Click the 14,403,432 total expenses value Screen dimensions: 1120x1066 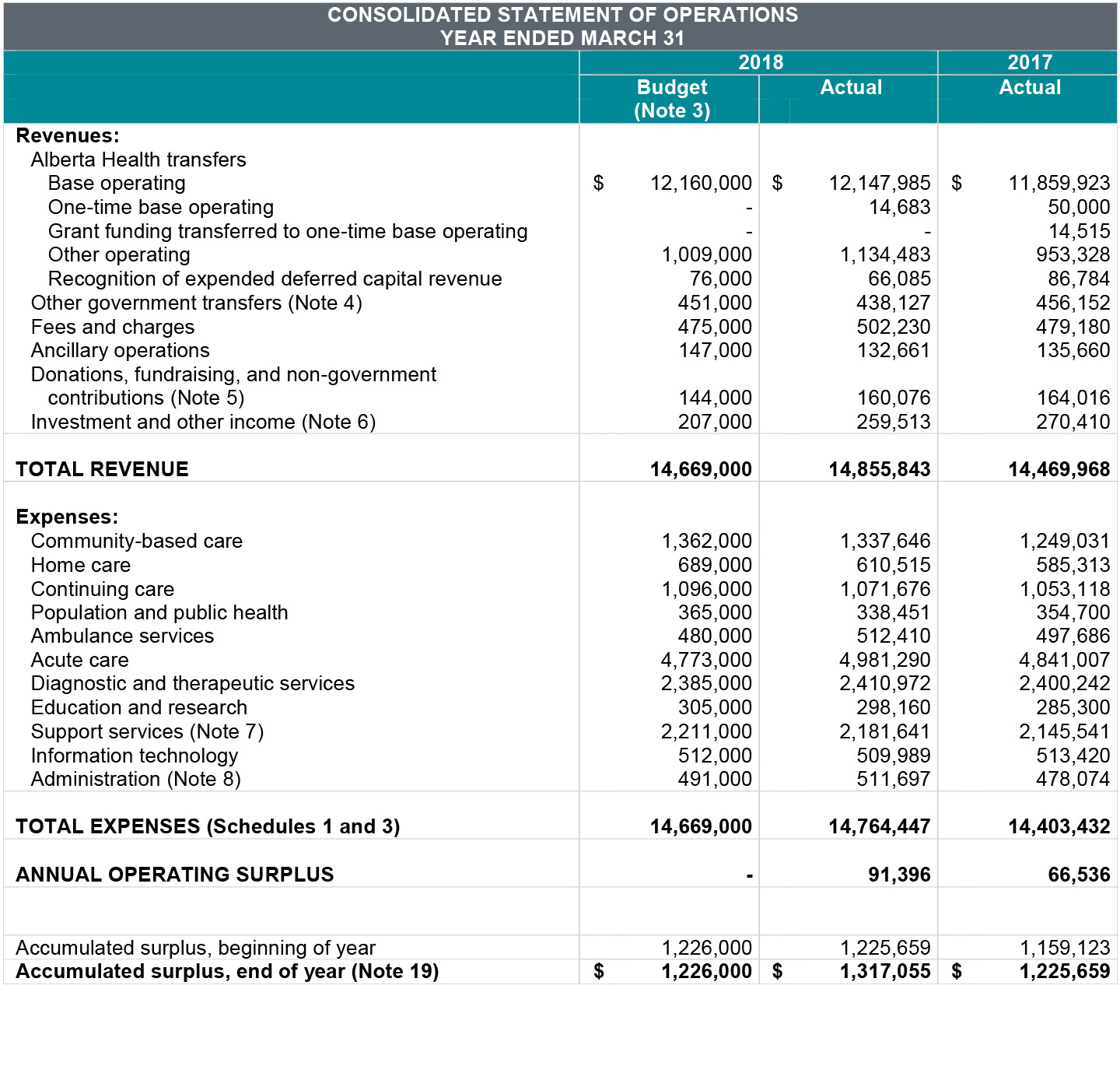(1059, 827)
